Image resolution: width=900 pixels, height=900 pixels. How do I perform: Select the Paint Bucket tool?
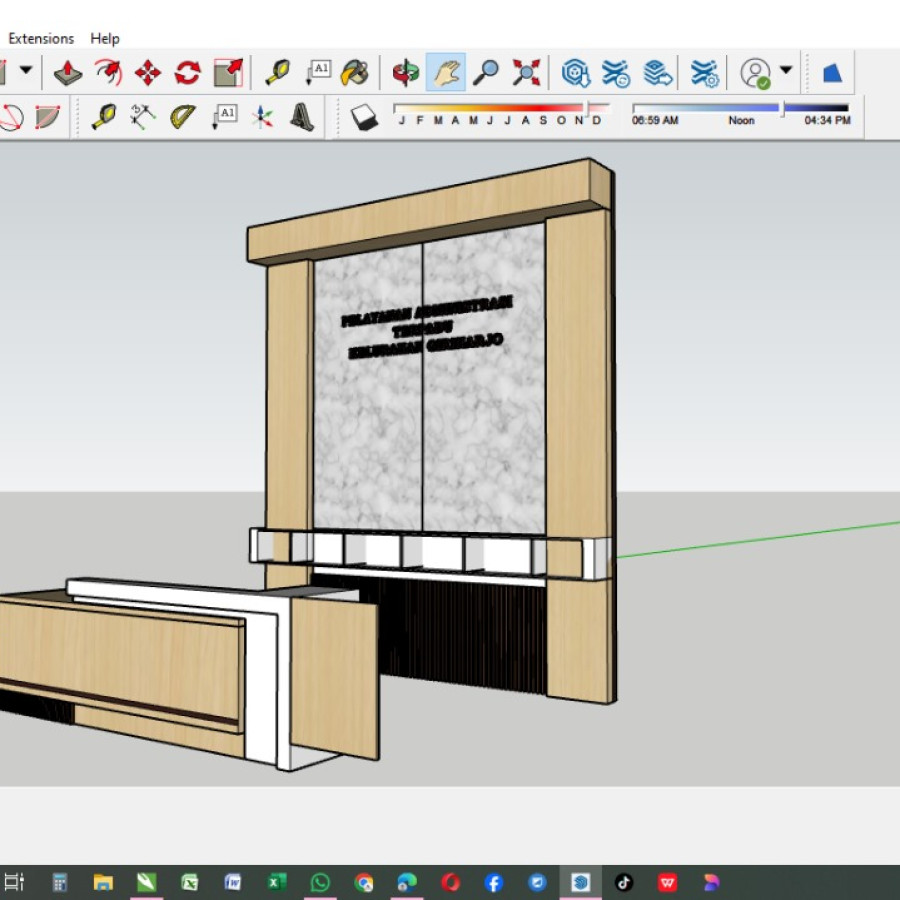(x=355, y=73)
